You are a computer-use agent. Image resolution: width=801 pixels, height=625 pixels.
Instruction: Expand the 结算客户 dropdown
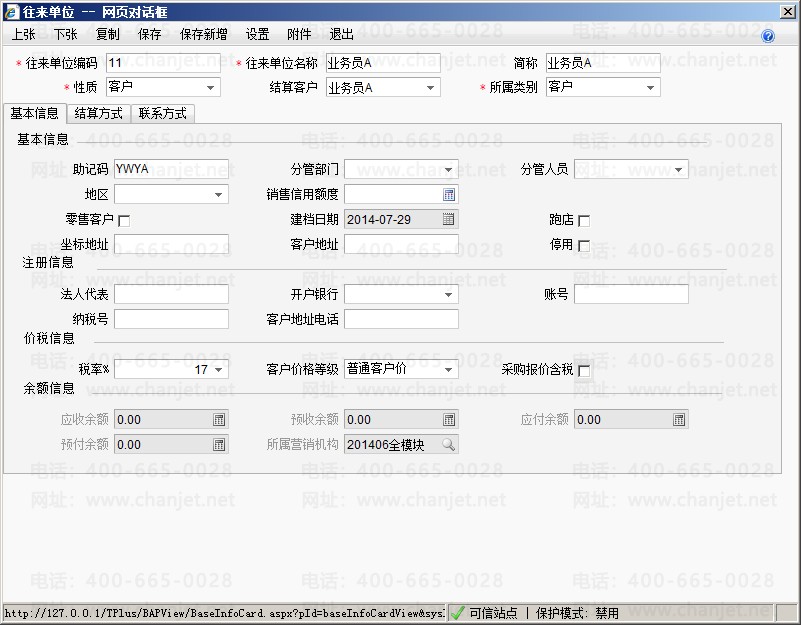tap(430, 88)
